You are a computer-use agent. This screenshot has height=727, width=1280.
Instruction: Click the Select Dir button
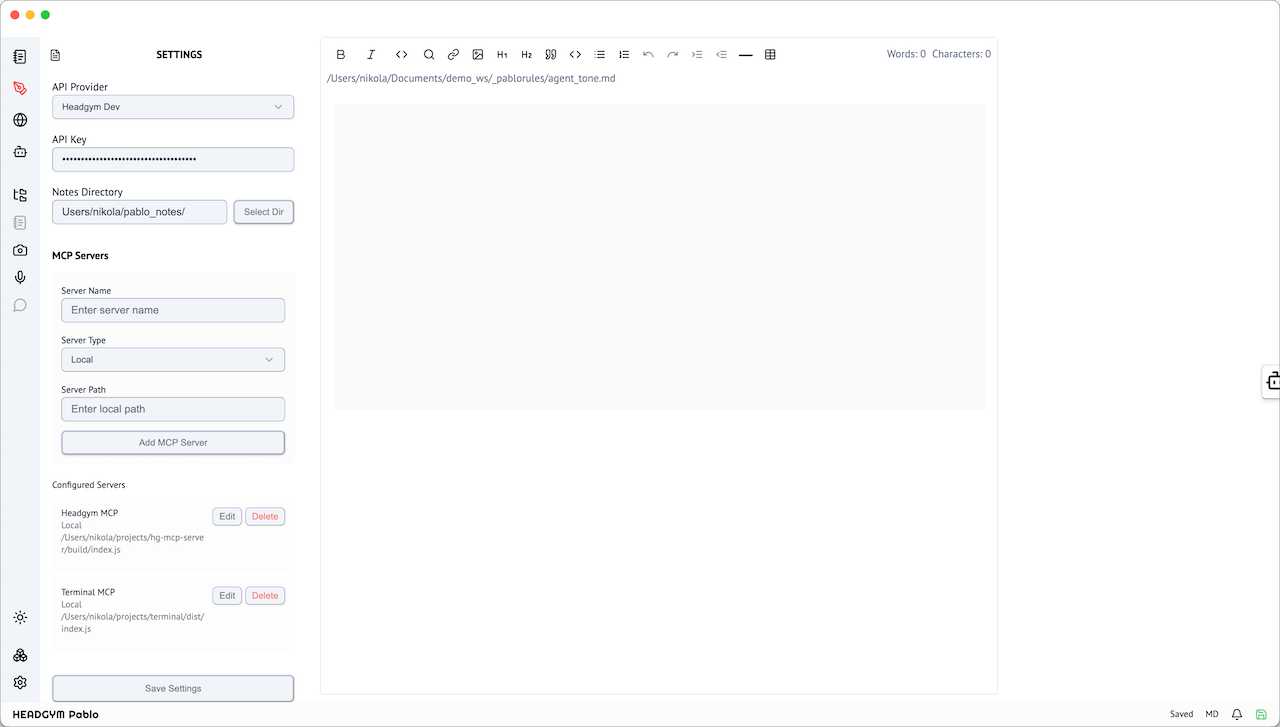tap(264, 212)
